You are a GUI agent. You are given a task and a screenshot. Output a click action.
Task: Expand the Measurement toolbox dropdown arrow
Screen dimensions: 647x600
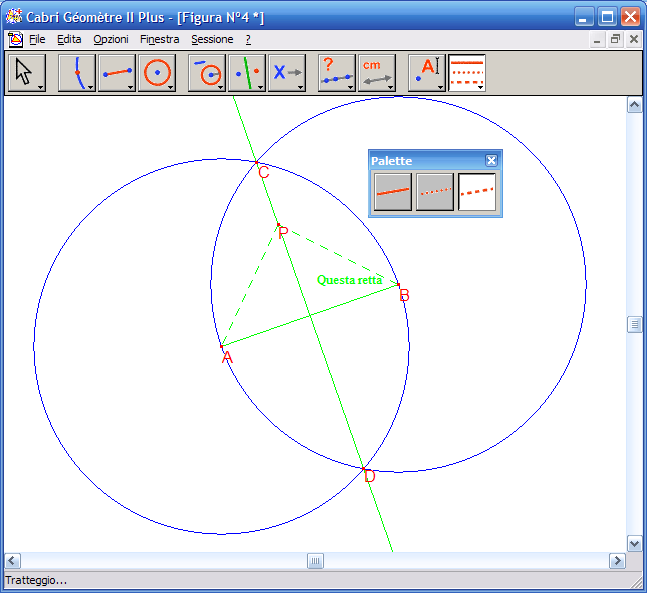coord(390,87)
